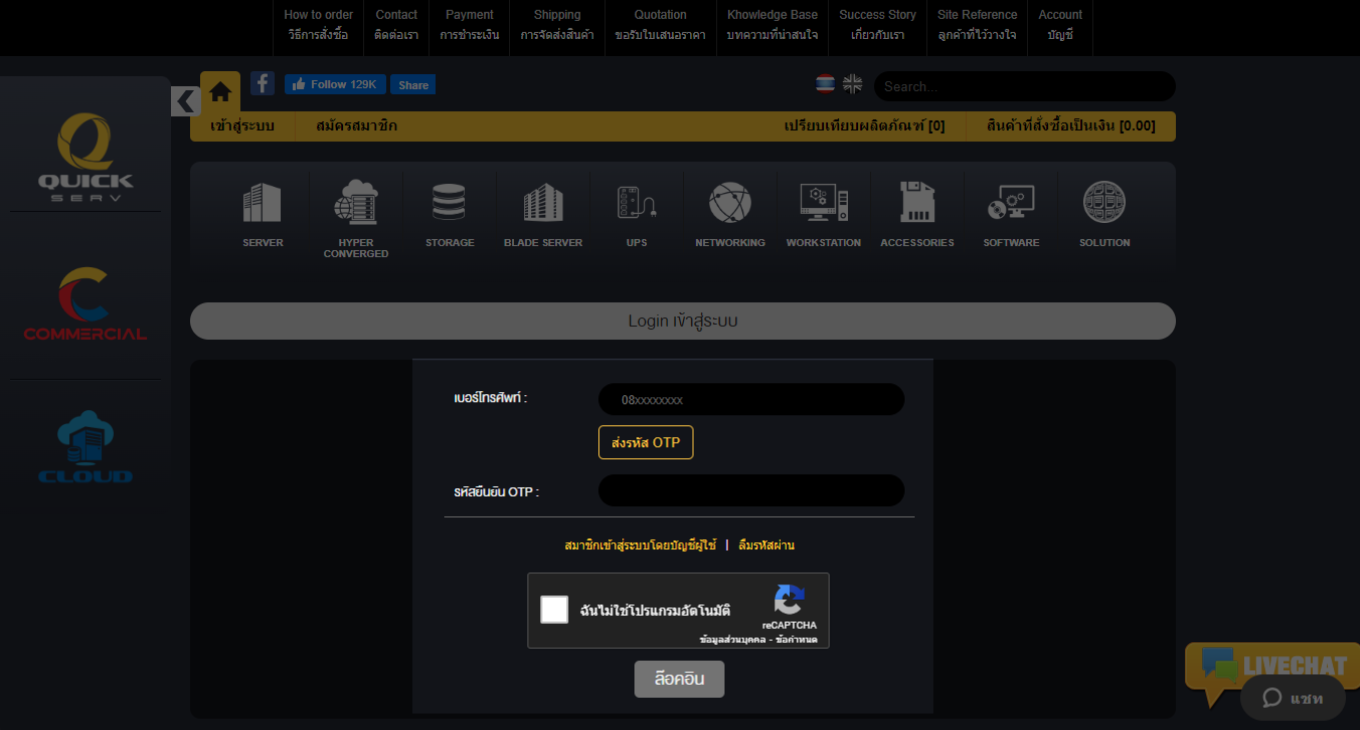
Task: Click เข้าสู่ระบบ in yellow bar
Action: pyautogui.click(x=242, y=126)
